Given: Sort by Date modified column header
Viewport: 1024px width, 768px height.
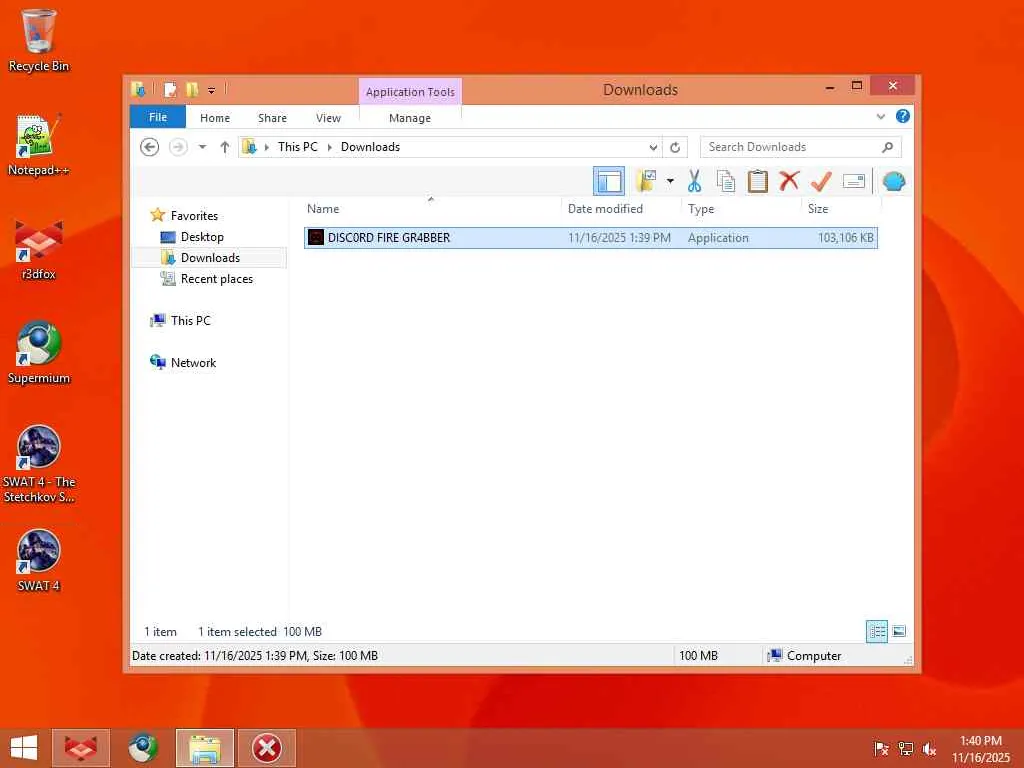Looking at the screenshot, I should pos(620,208).
